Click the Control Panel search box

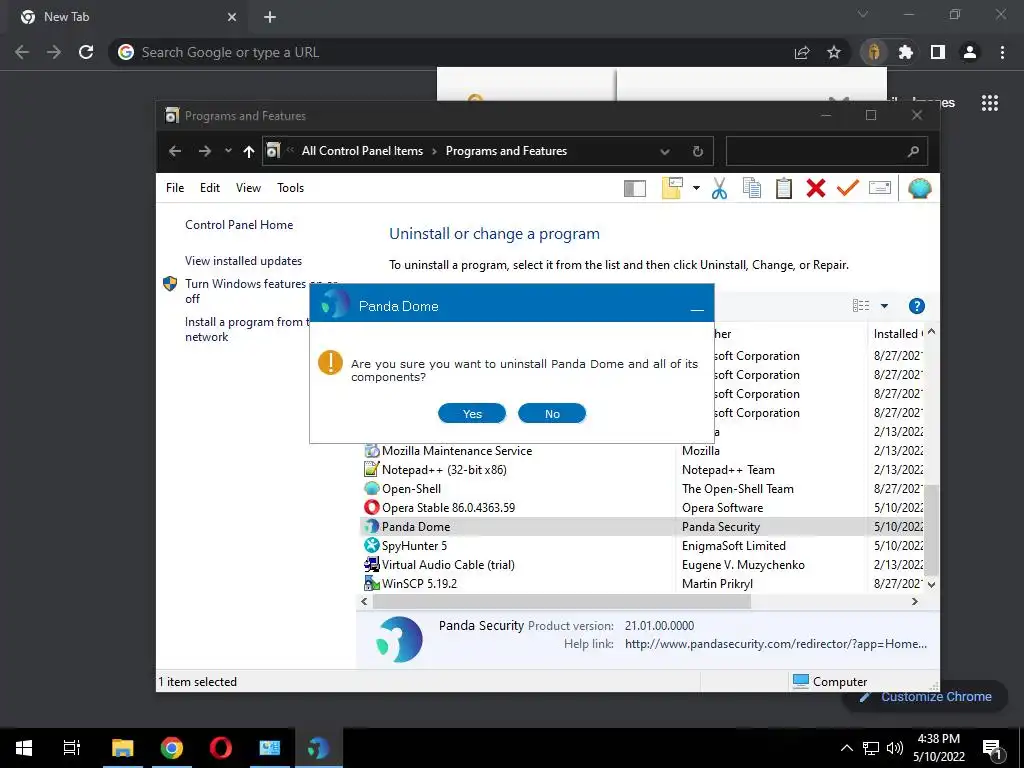pos(826,152)
